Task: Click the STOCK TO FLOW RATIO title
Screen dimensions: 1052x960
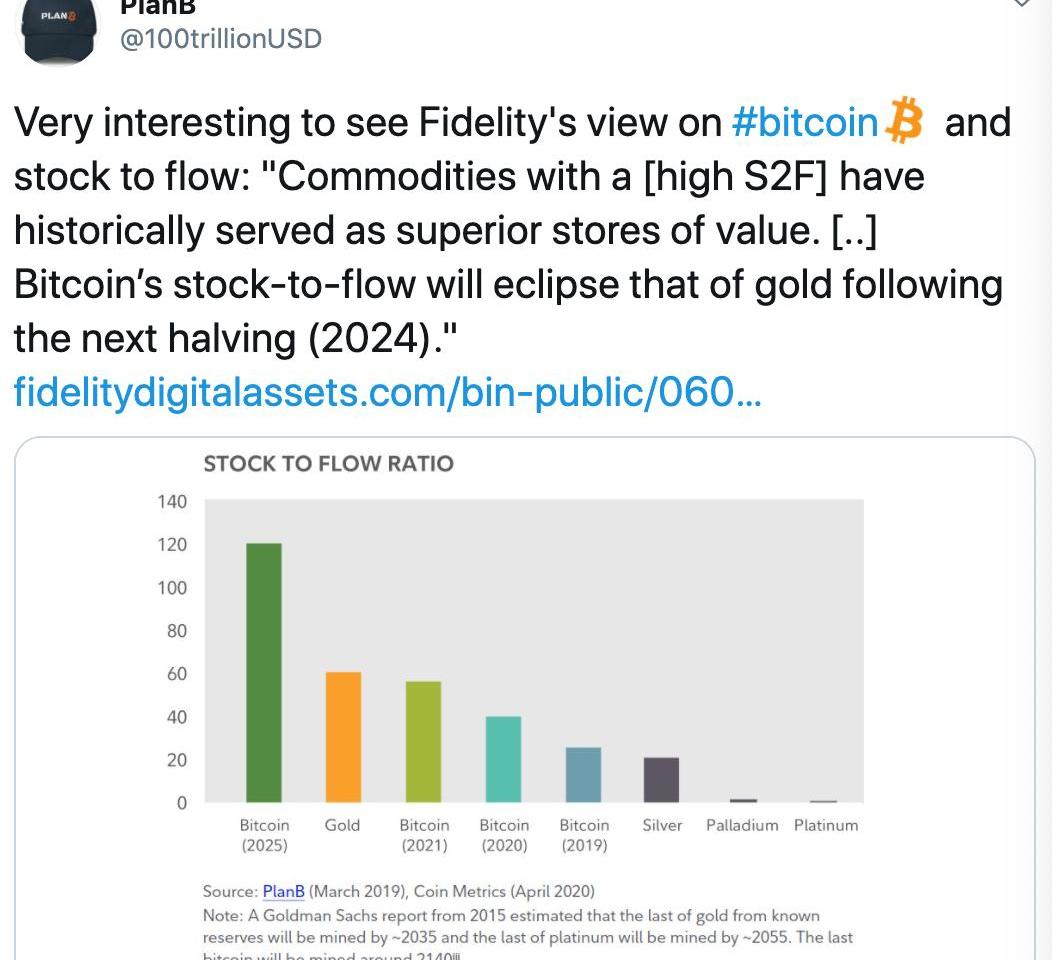Action: click(328, 464)
